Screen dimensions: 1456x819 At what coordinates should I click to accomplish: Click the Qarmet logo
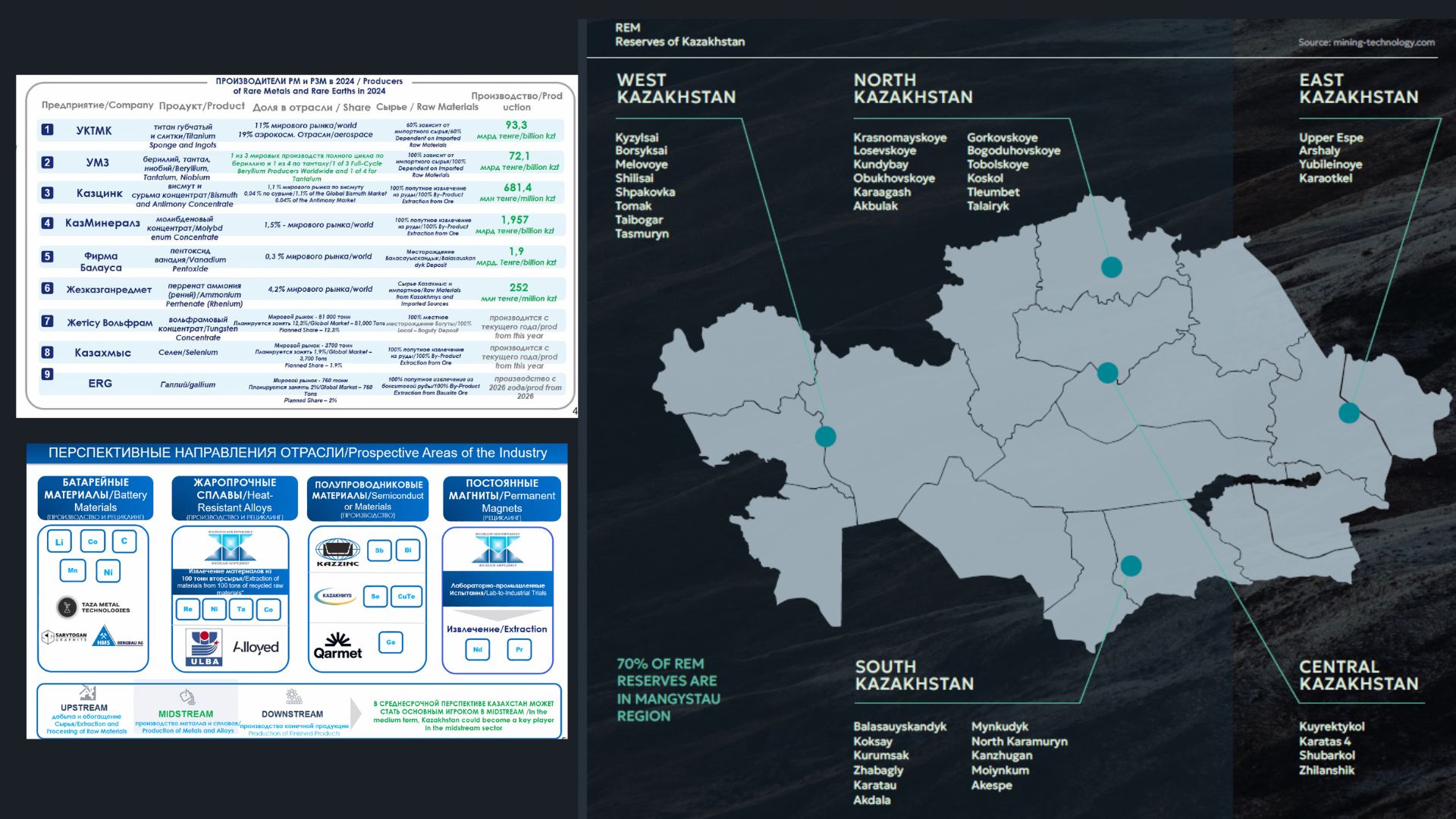337,646
